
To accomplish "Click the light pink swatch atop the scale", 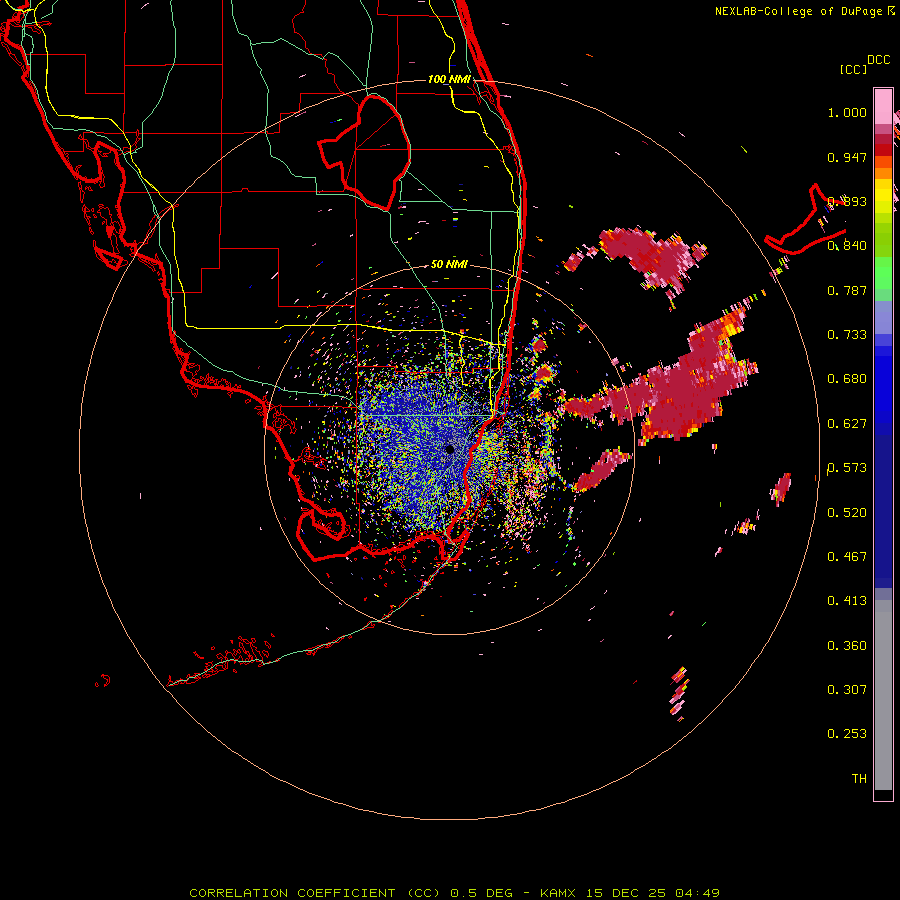I will 883,107.
